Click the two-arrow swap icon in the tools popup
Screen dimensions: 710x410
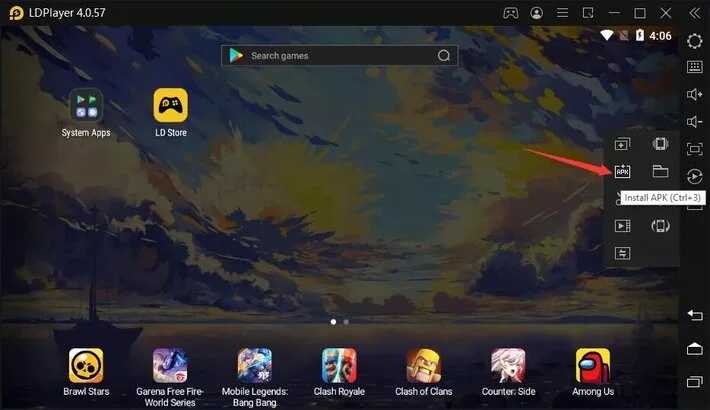[622, 253]
